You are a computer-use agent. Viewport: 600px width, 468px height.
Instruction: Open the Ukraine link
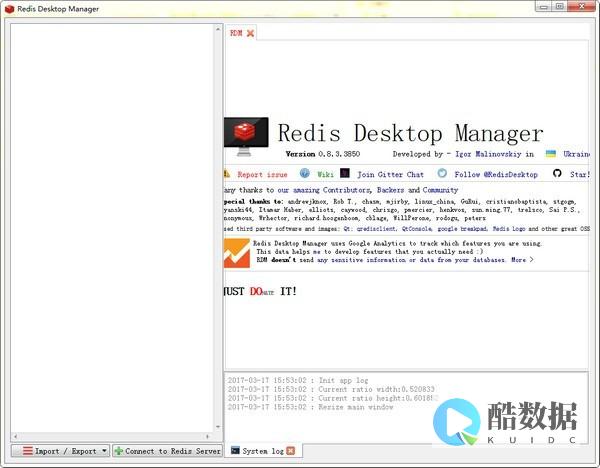pos(576,154)
